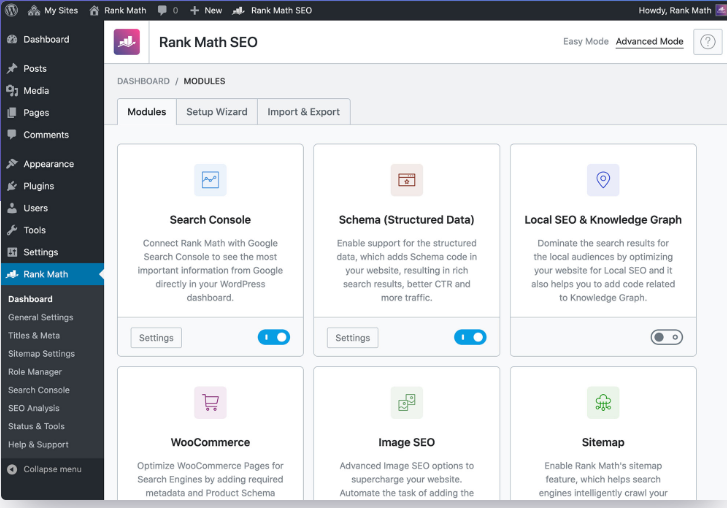Click the DASHBOARD breadcrumb link
This screenshot has width=727, height=508.
click(x=143, y=81)
